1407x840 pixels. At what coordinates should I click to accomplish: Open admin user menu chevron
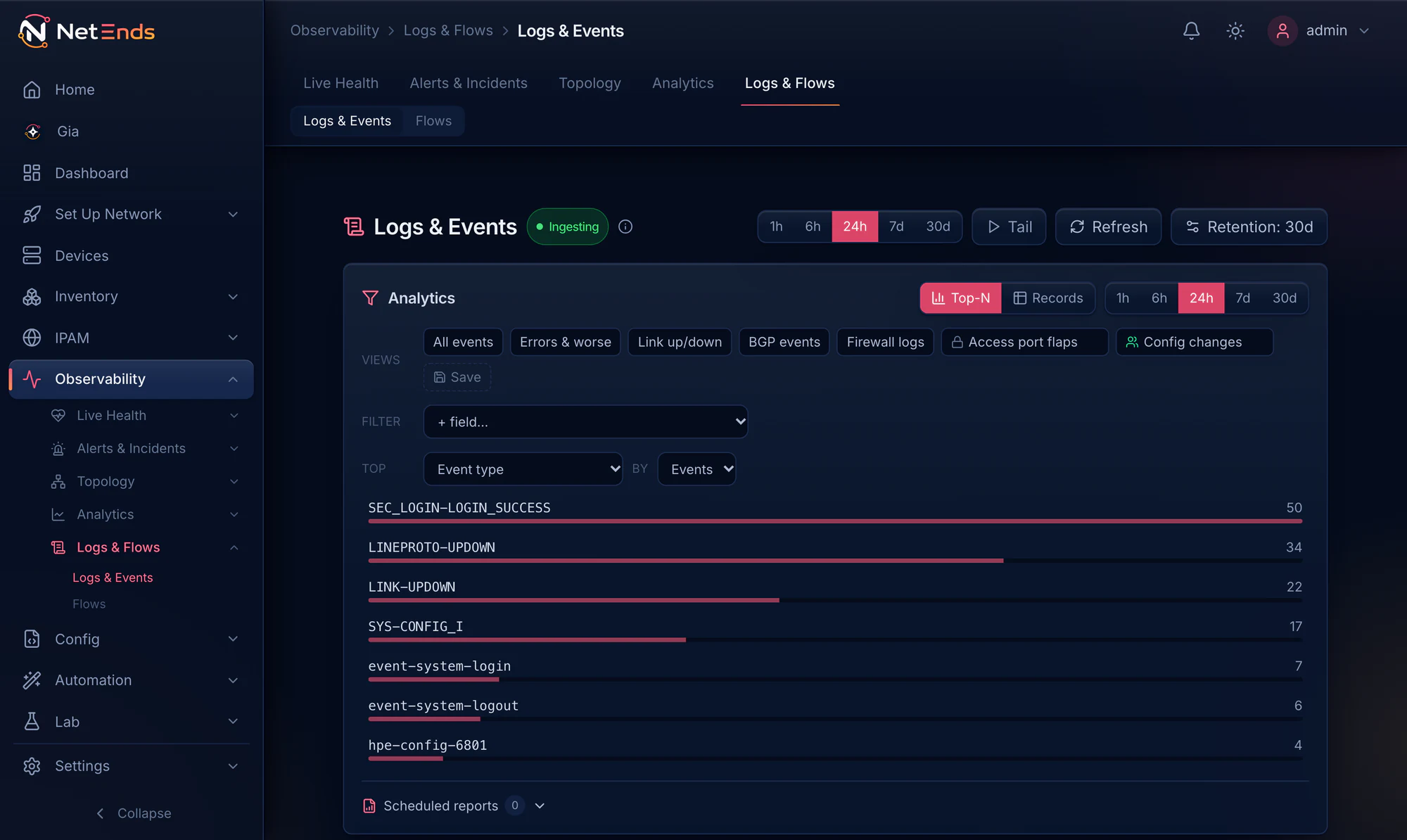click(1364, 31)
